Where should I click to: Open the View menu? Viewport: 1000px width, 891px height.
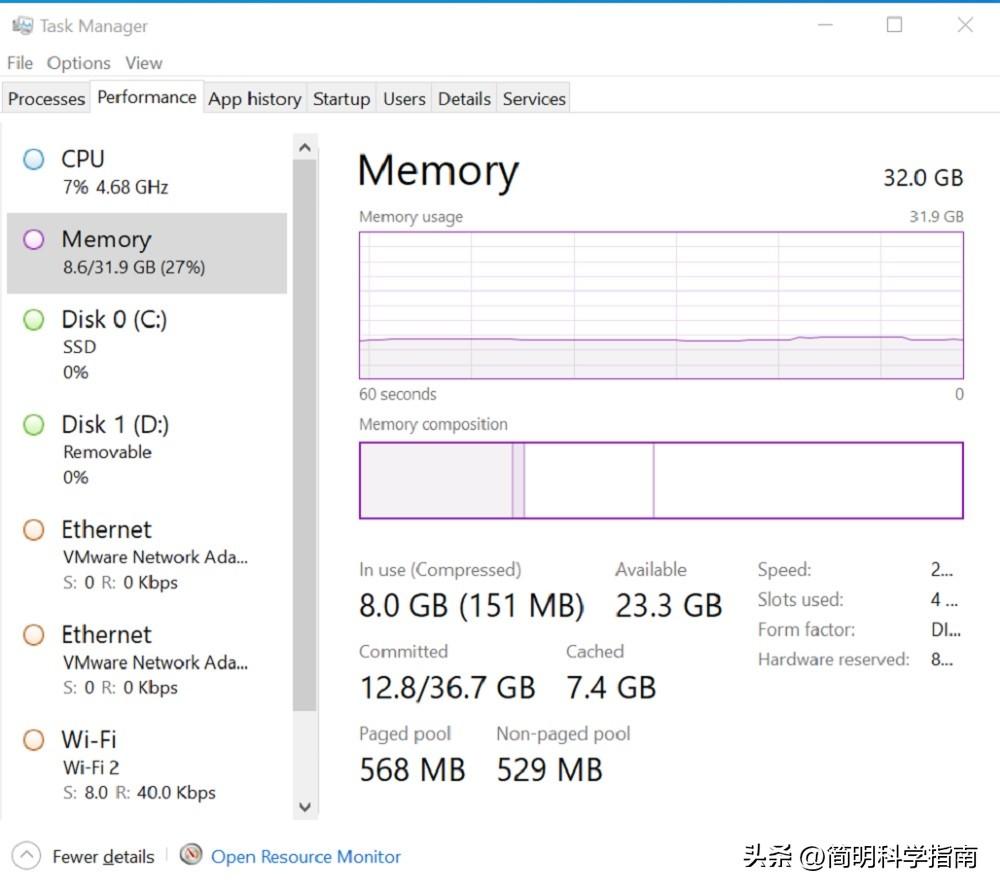[x=143, y=63]
